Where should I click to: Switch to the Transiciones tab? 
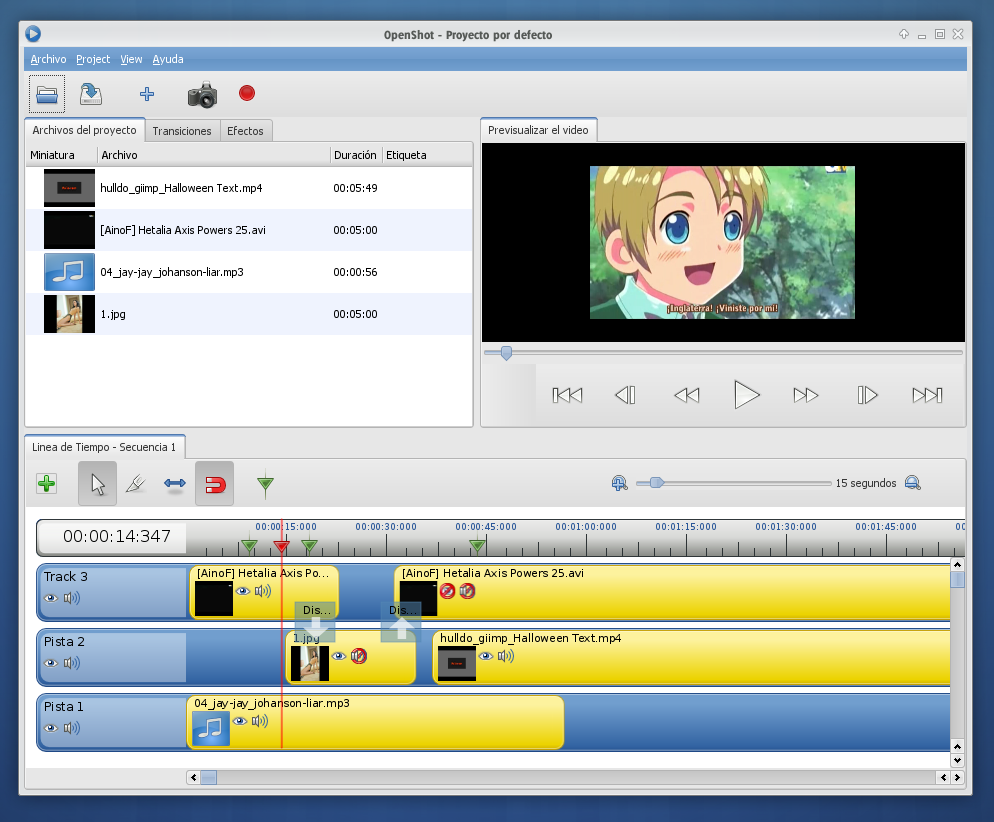pyautogui.click(x=182, y=131)
